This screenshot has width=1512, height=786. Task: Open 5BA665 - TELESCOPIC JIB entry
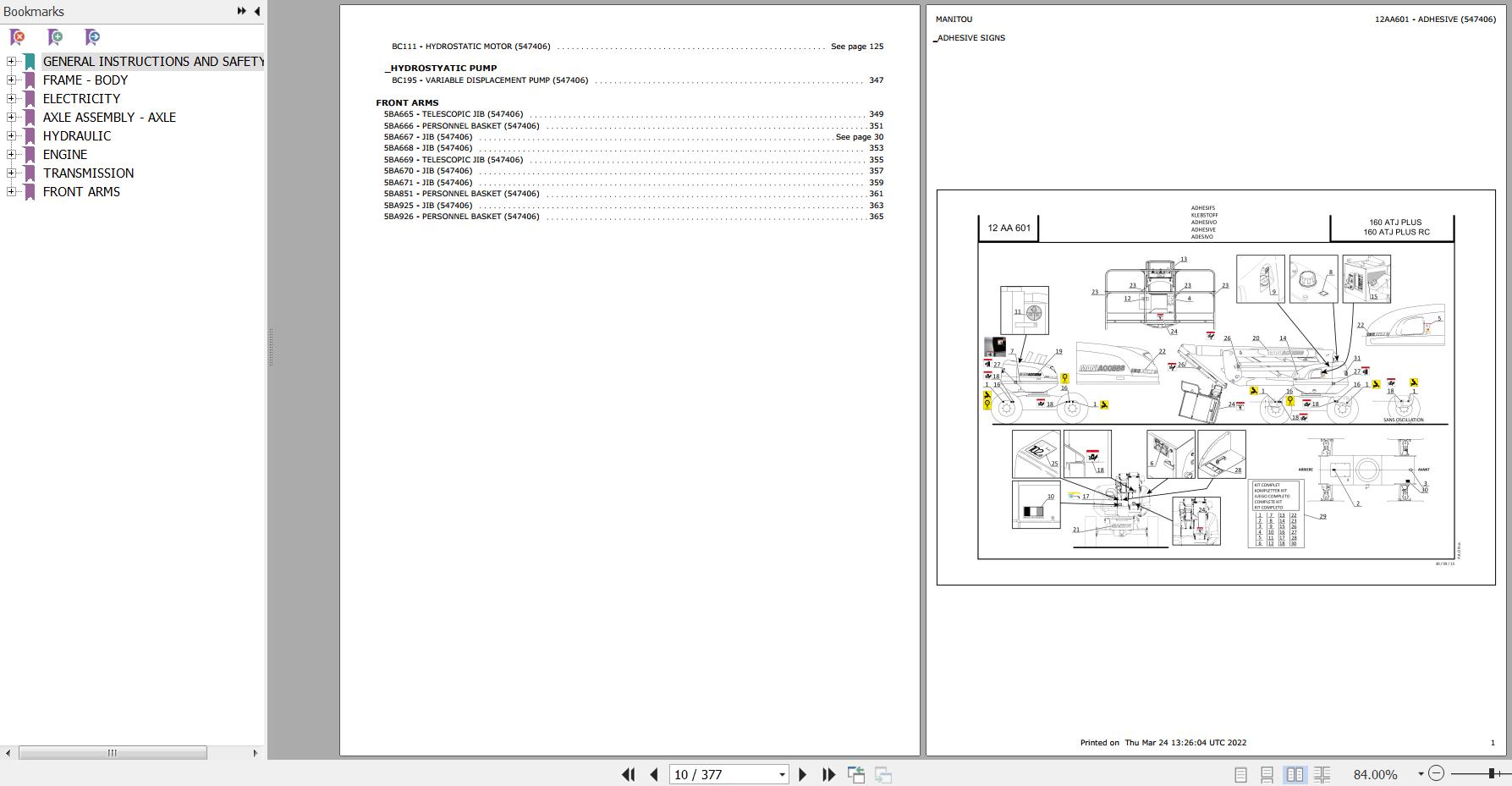(x=454, y=114)
